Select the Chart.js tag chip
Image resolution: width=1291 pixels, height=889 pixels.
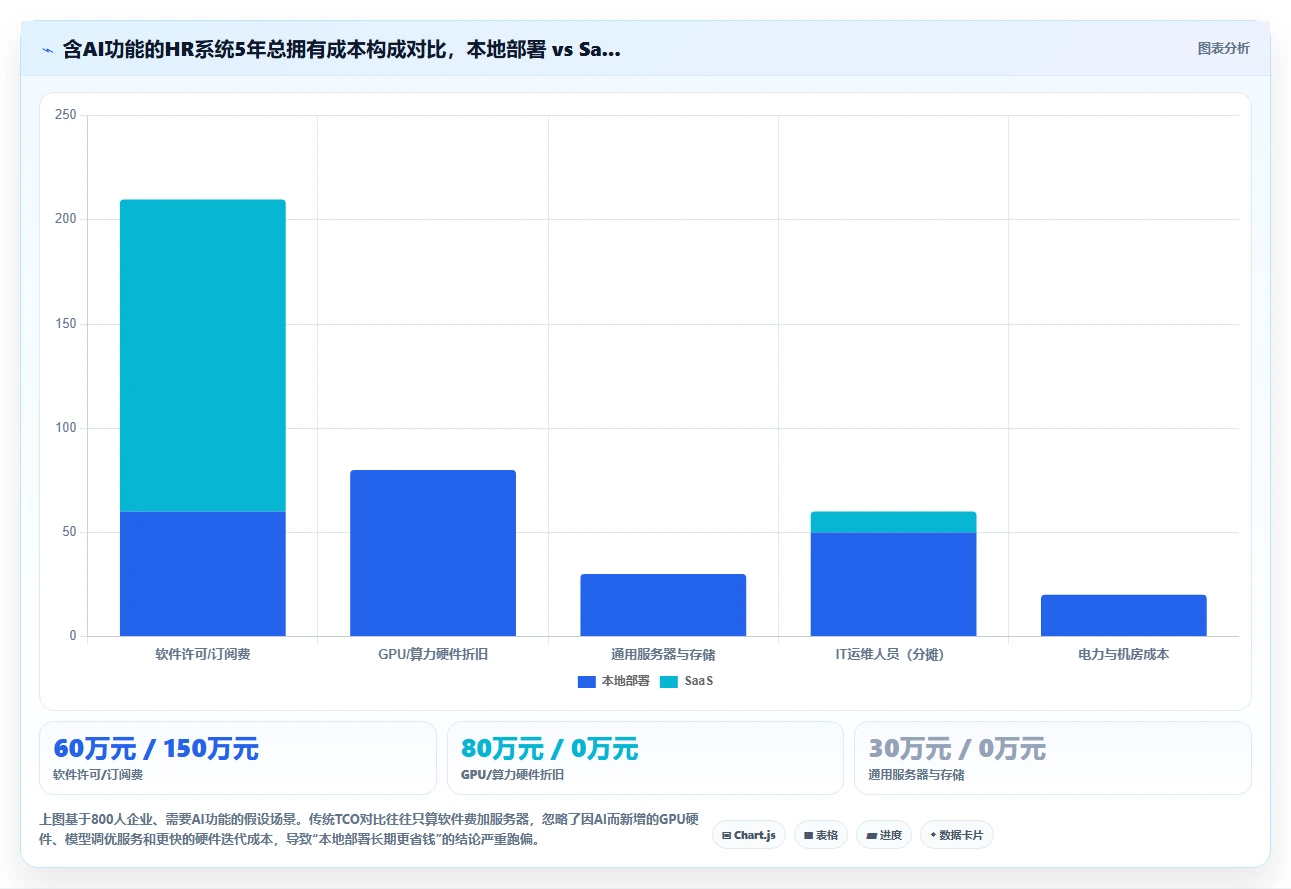click(749, 835)
